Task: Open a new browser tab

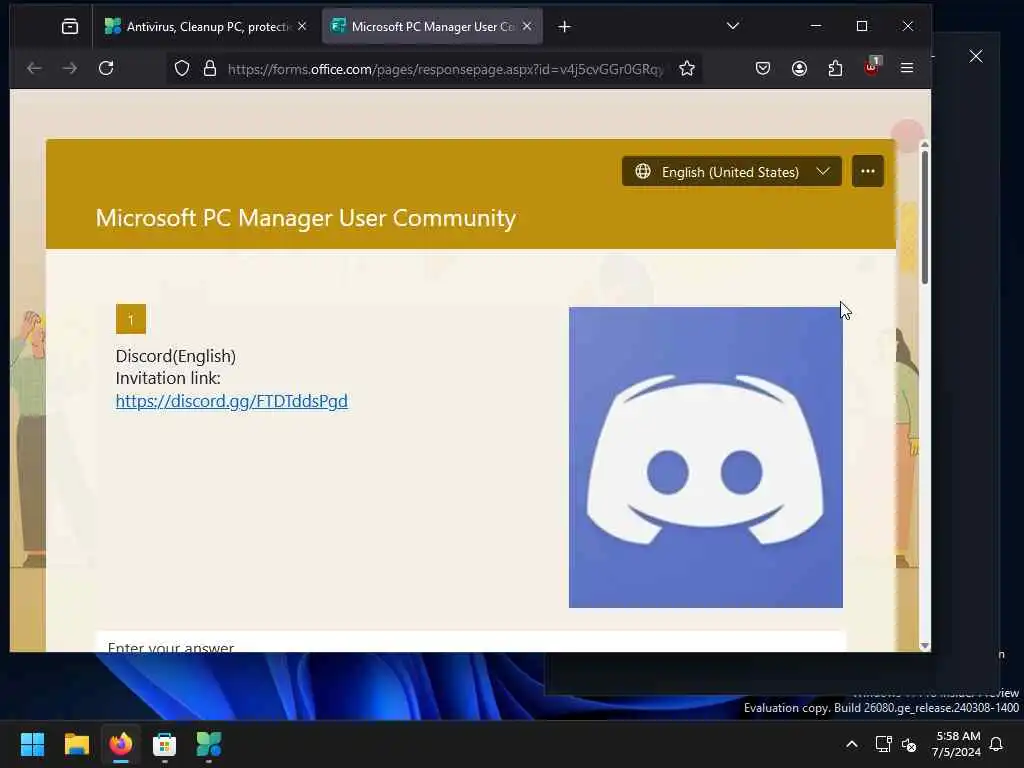Action: (565, 27)
